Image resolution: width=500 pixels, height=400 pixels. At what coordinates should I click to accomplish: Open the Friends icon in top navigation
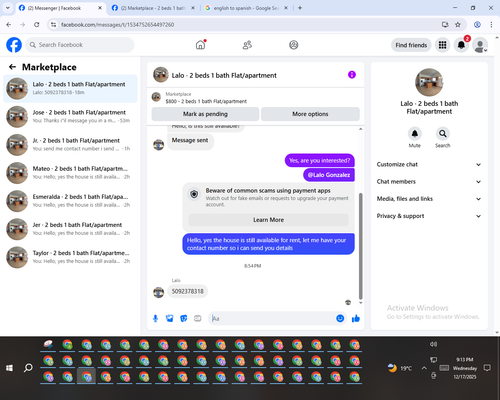247,45
